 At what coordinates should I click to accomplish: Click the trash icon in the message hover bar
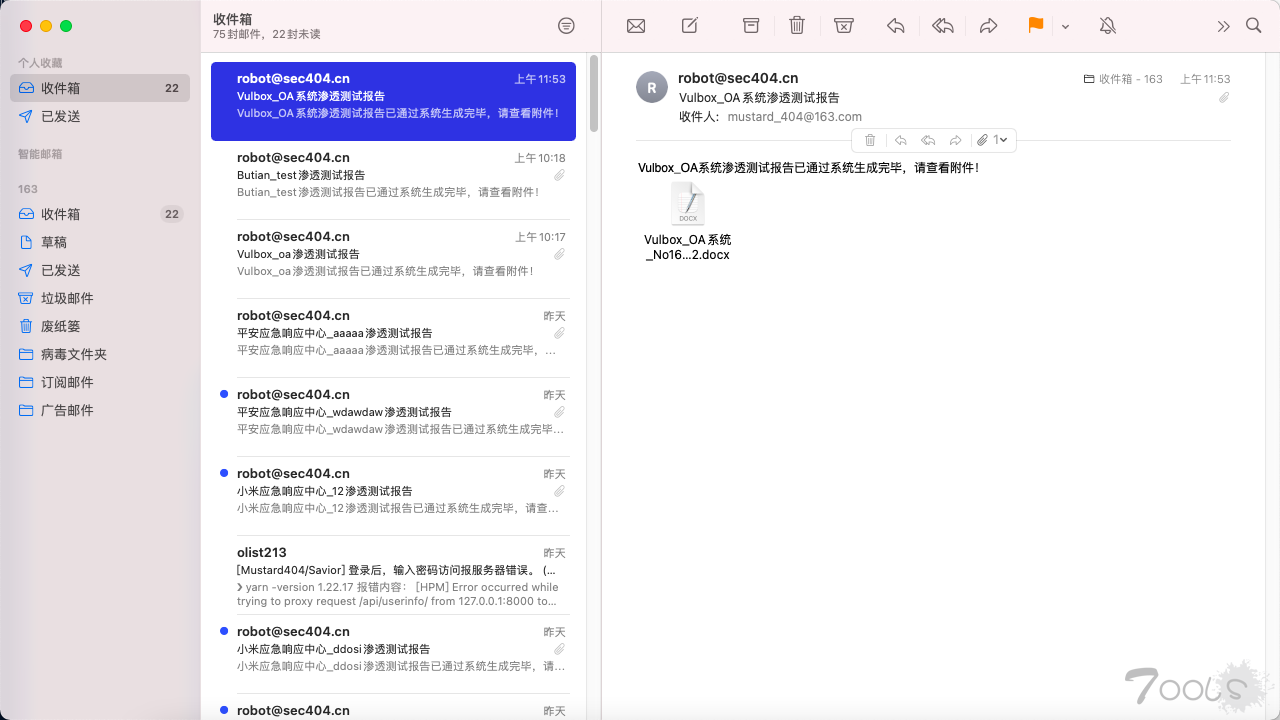[870, 140]
